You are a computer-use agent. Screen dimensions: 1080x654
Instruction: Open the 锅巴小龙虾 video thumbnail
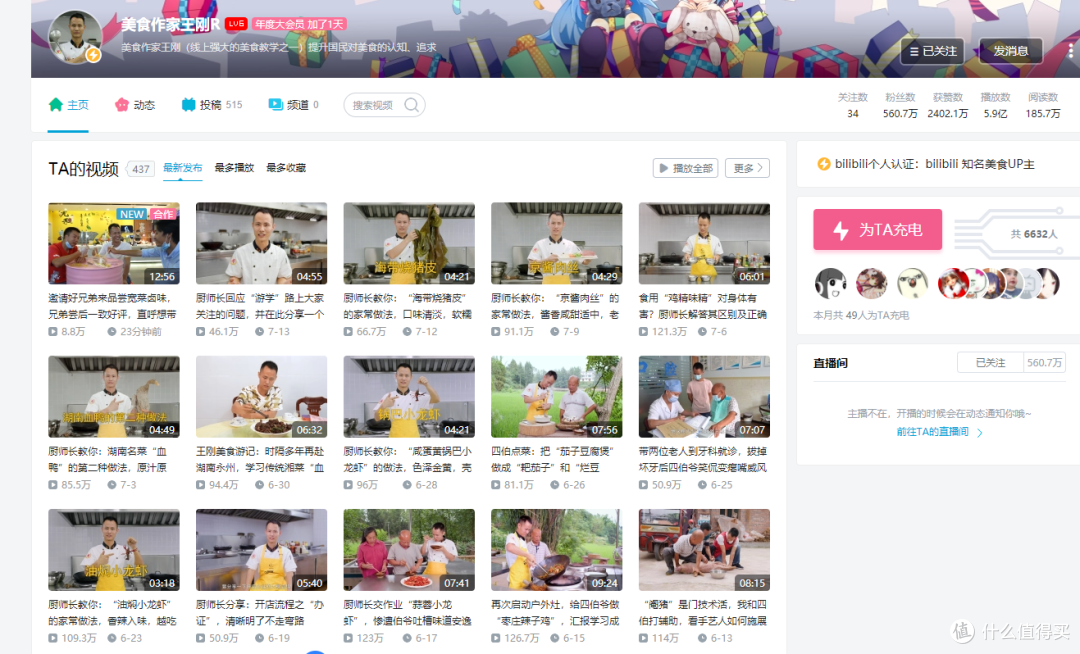pyautogui.click(x=409, y=397)
